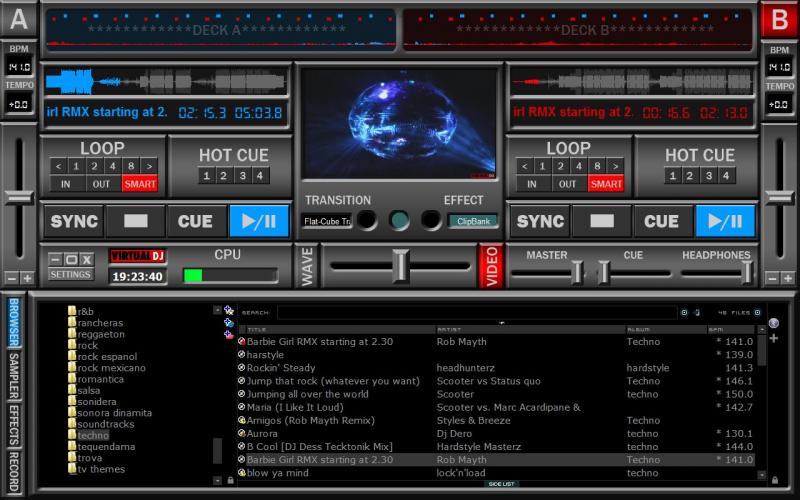Open the SETTINGS dialog
800x500 pixels.
pos(70,274)
